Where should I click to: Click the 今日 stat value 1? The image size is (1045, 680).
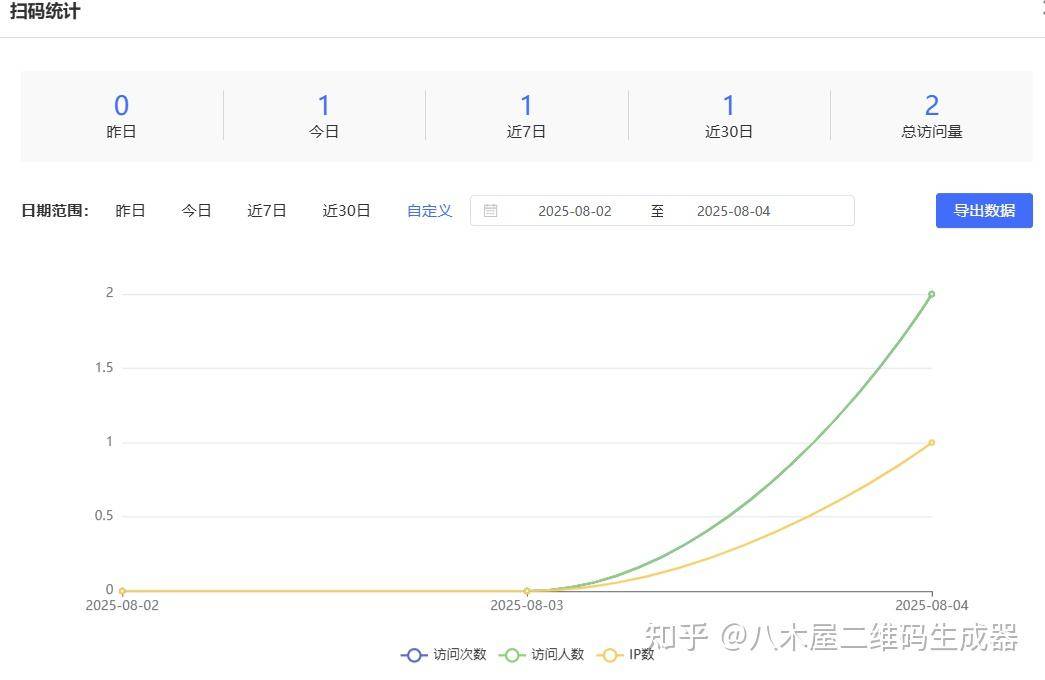324,105
